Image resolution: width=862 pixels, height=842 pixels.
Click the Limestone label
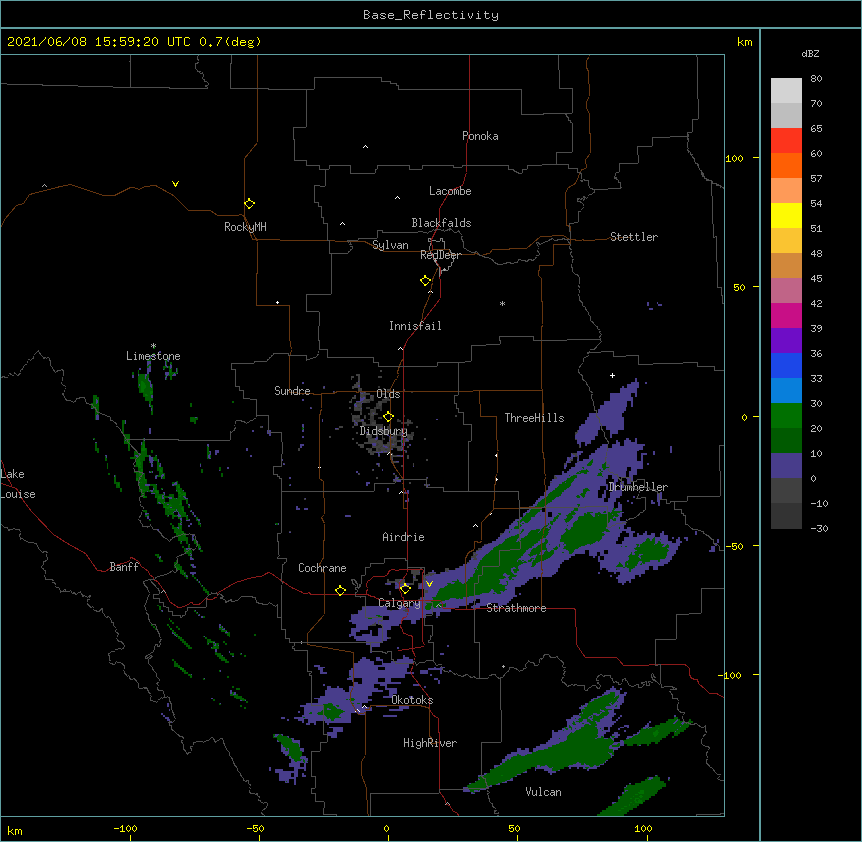[x=153, y=356]
